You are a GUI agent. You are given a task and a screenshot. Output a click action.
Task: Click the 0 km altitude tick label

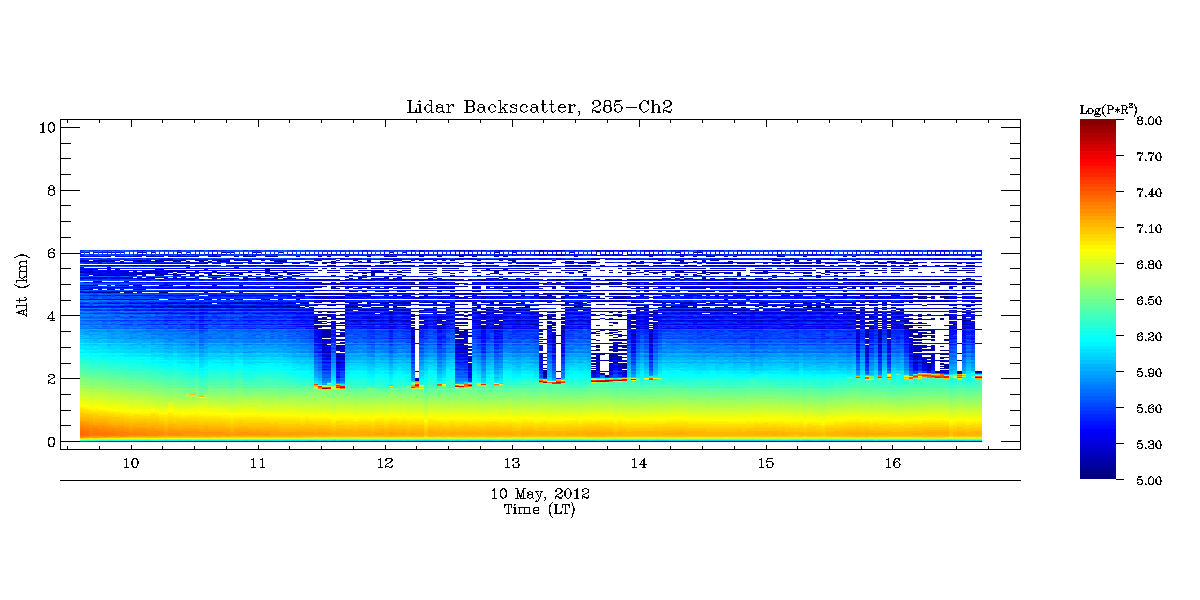(x=48, y=442)
